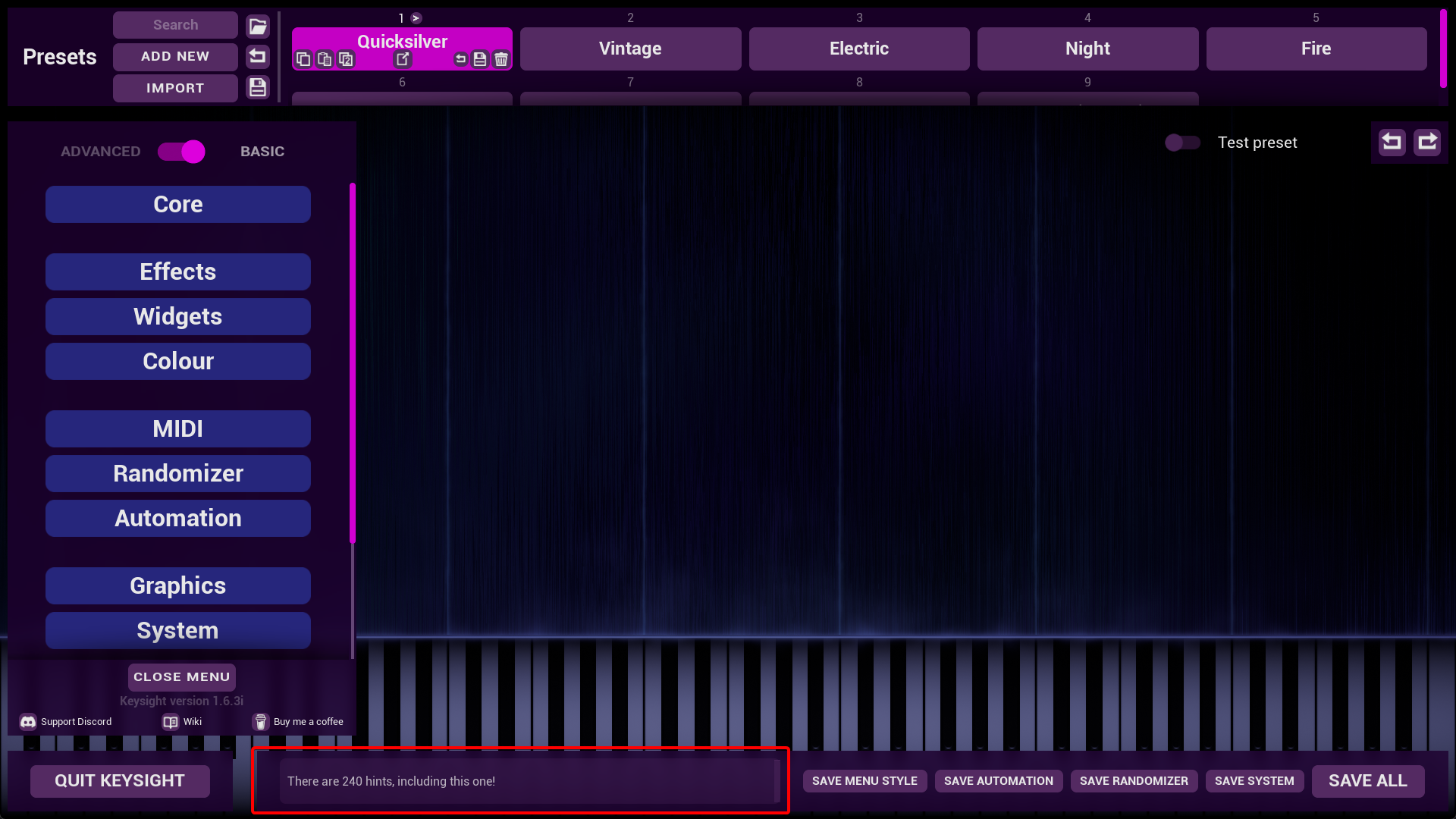The width and height of the screenshot is (1456, 819).
Task: Save the Quicksilver preset with its floppy icon
Action: tap(480, 59)
